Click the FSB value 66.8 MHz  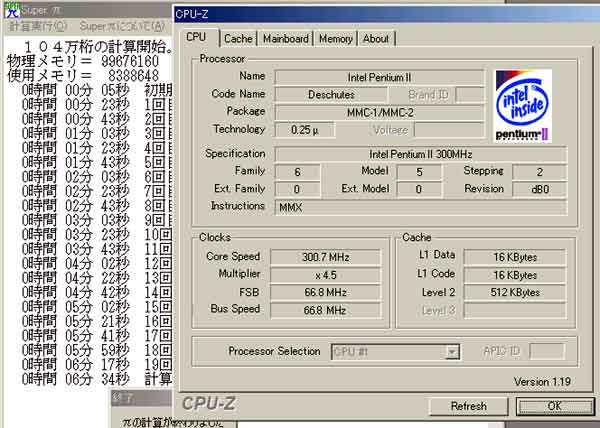click(x=326, y=293)
